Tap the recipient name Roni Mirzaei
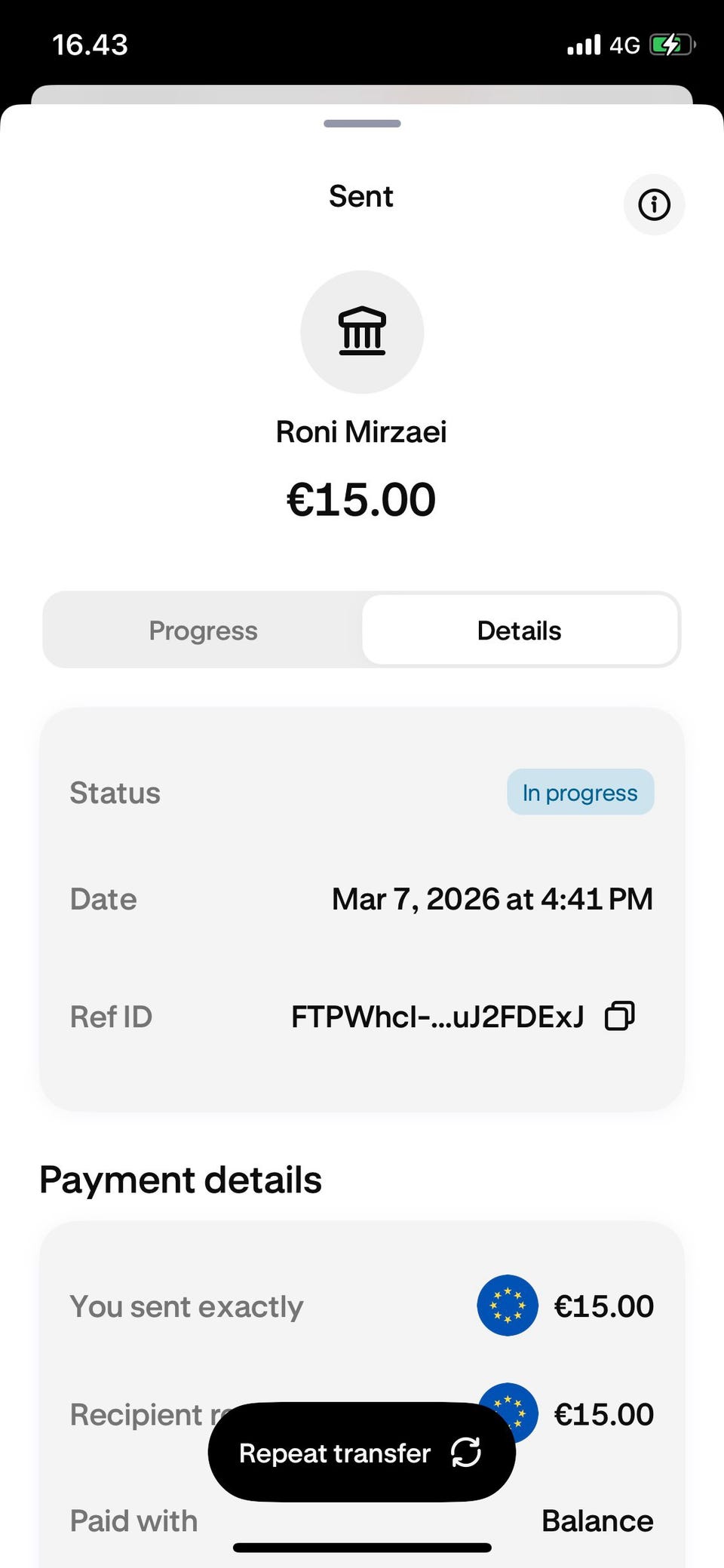This screenshot has width=724, height=1568. point(361,432)
